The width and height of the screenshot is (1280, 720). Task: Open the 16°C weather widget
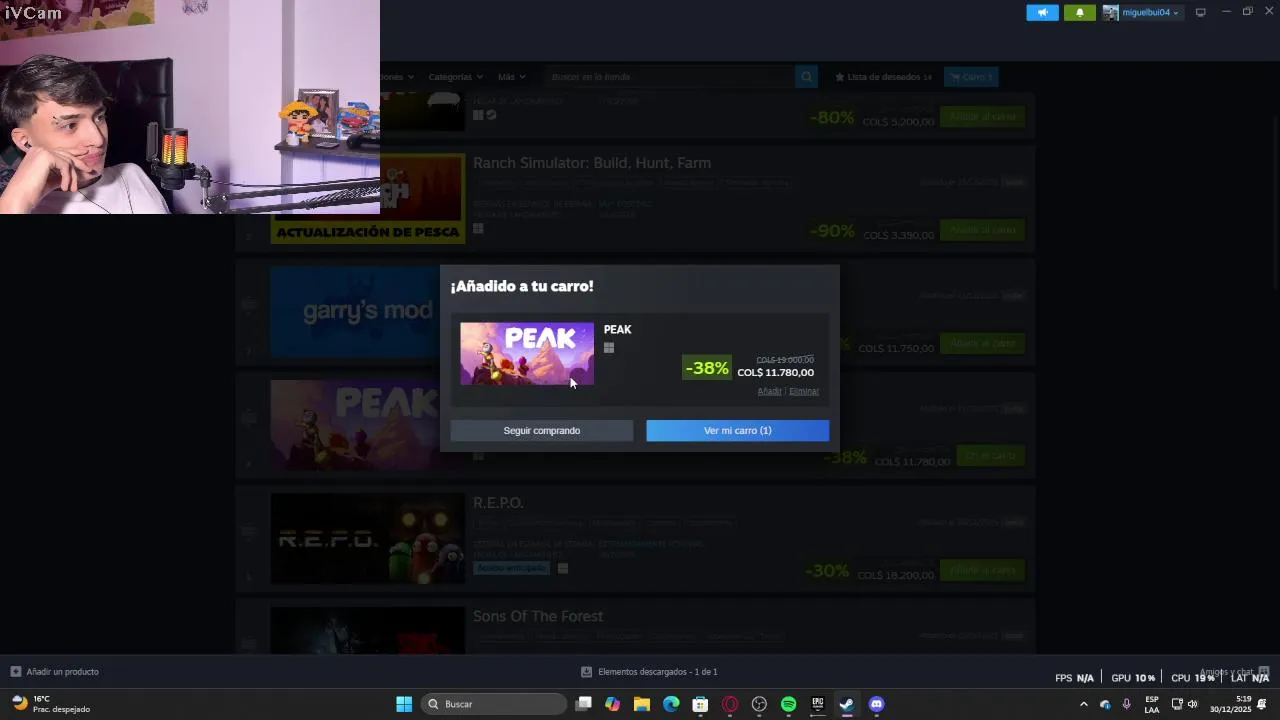(x=52, y=704)
